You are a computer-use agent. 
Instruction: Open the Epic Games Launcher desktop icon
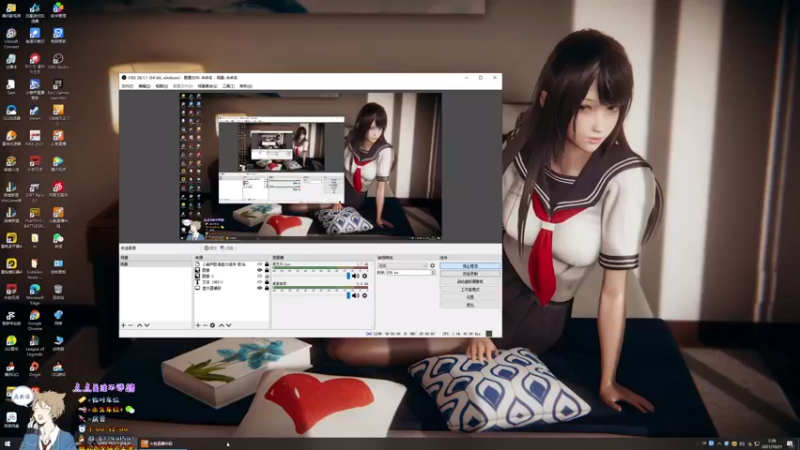tap(58, 88)
